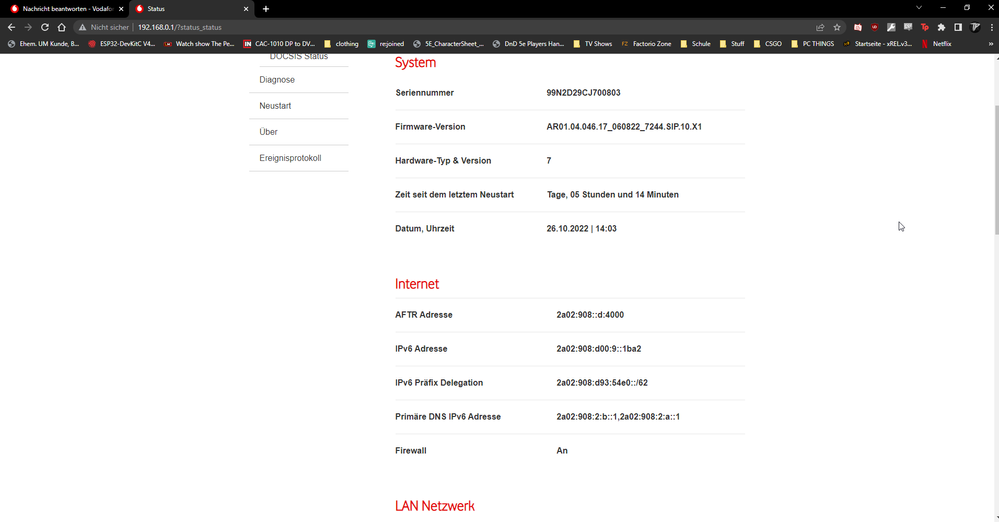The width and height of the screenshot is (999, 522).
Task: Click the 'Hardware-Typ & Version' label
Action: (443, 161)
